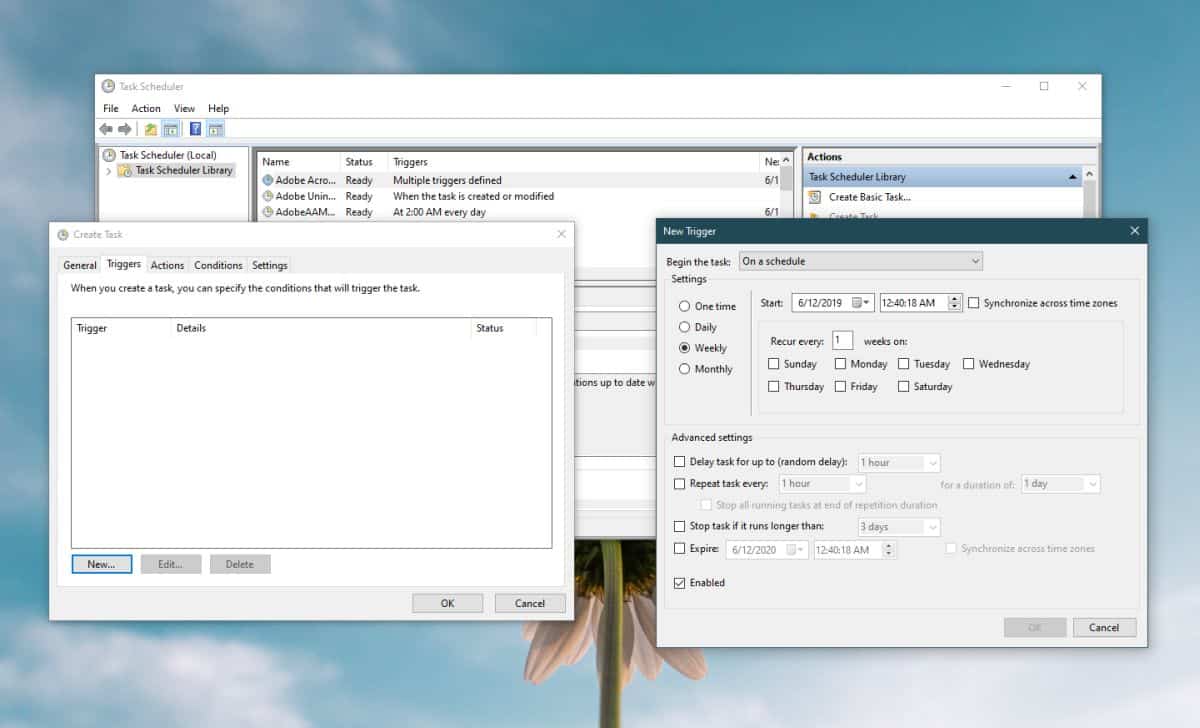Screen dimensions: 1200x728
Task: Open the Expire date calendar picker
Action: point(797,550)
